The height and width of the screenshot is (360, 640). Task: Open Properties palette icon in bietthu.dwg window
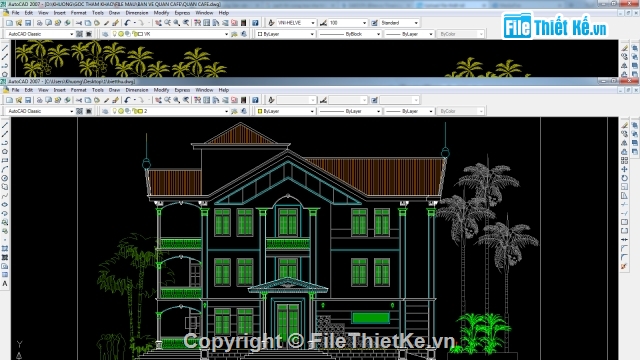(198, 100)
